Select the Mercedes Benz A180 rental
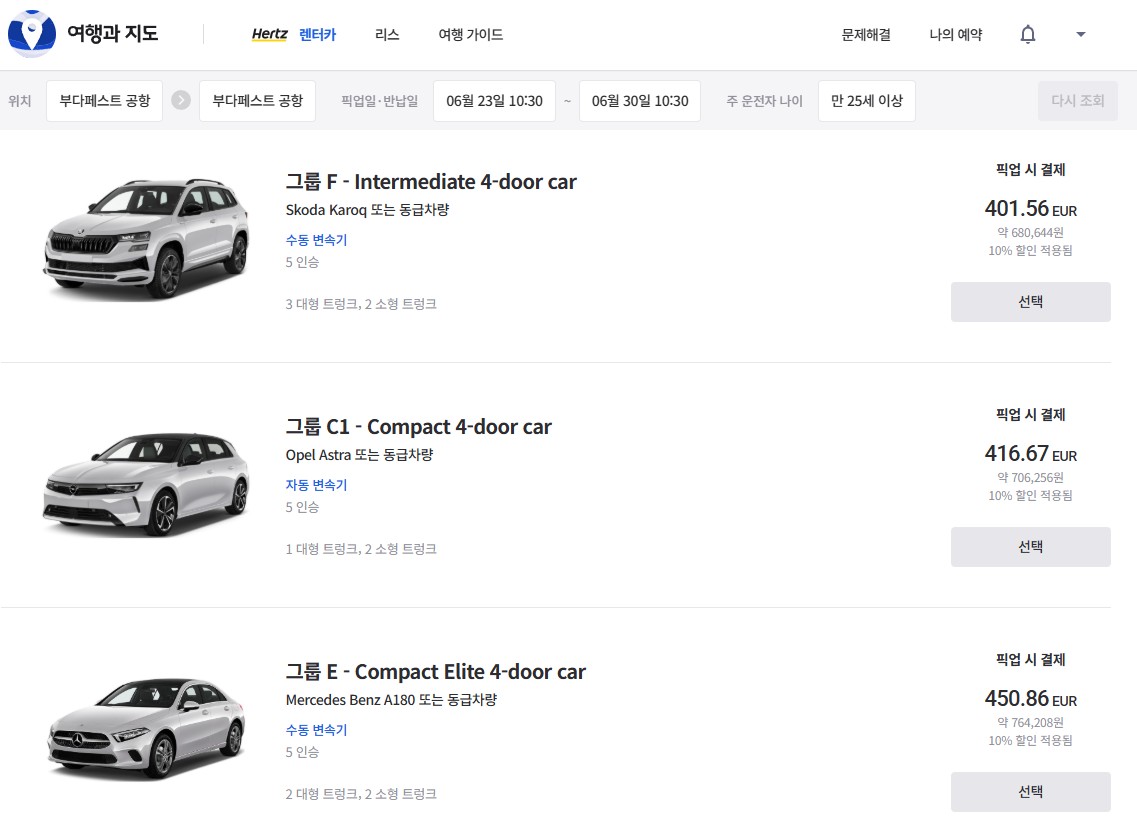Viewport: 1137px width, 838px height. pos(1030,792)
